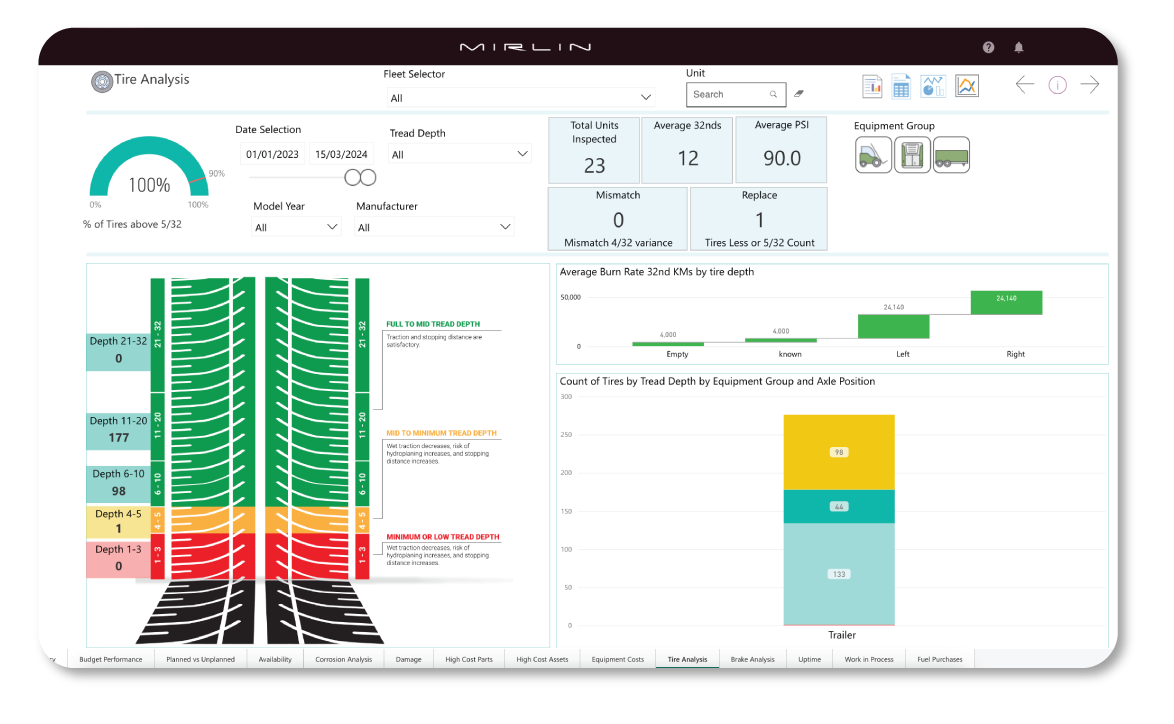Filter by the trailer Equipment Group icon
Viewport: 1174px width, 724px height.
(x=951, y=156)
